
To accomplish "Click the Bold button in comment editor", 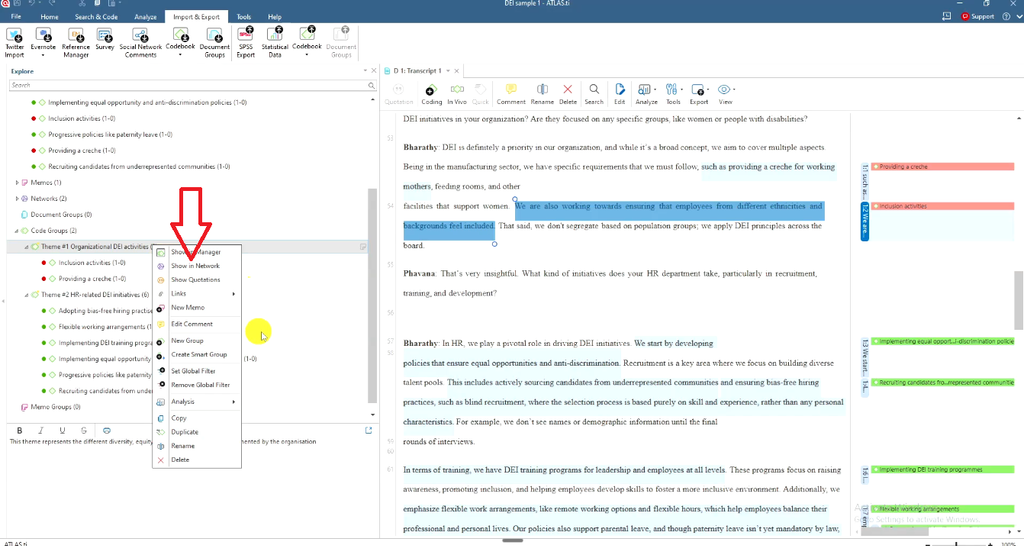I will [20, 430].
